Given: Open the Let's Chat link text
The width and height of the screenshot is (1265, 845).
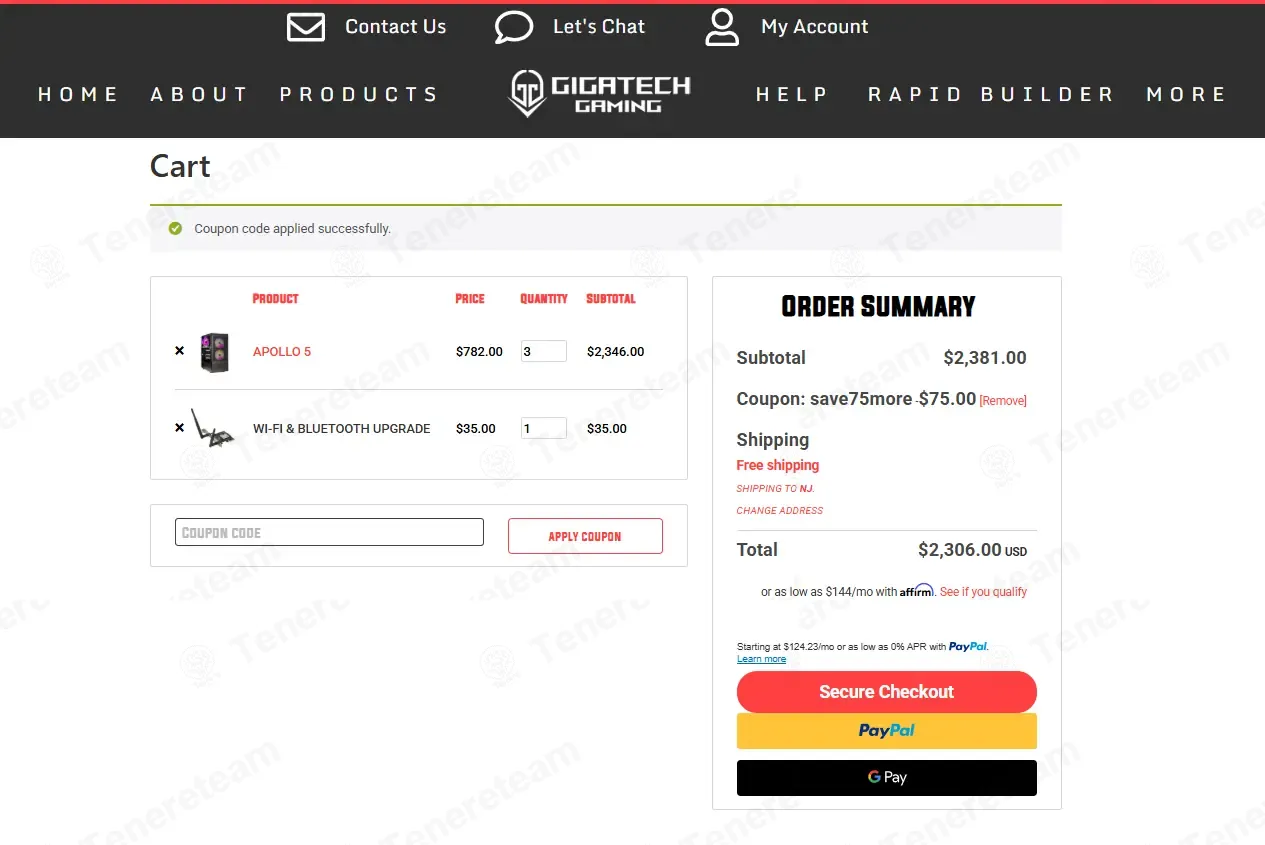Looking at the screenshot, I should click(x=599, y=27).
